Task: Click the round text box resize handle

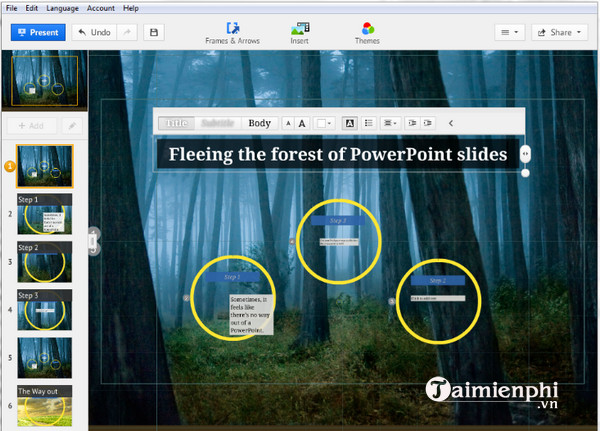Action: coord(525,173)
